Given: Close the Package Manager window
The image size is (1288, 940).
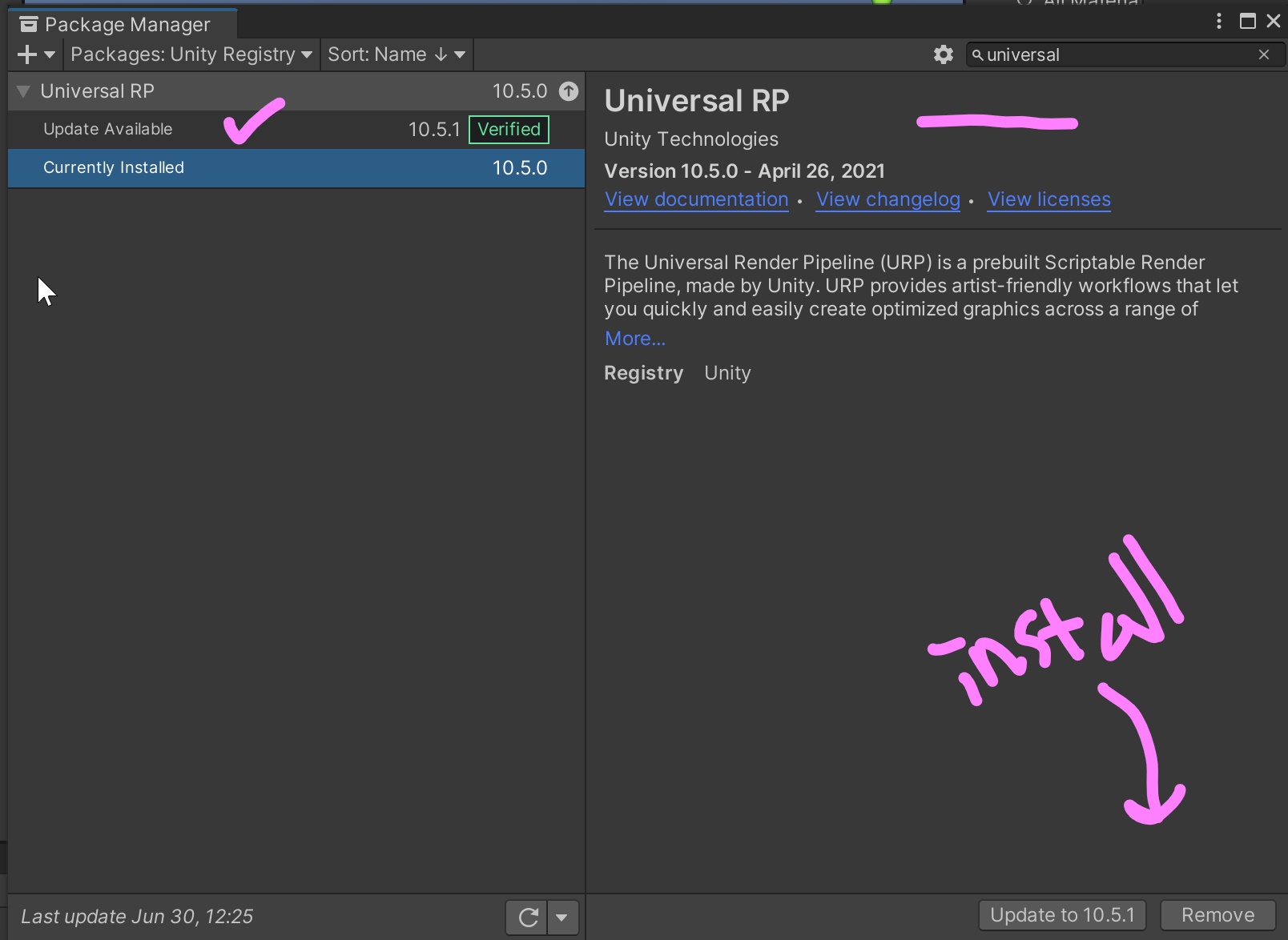Looking at the screenshot, I should 1274,22.
